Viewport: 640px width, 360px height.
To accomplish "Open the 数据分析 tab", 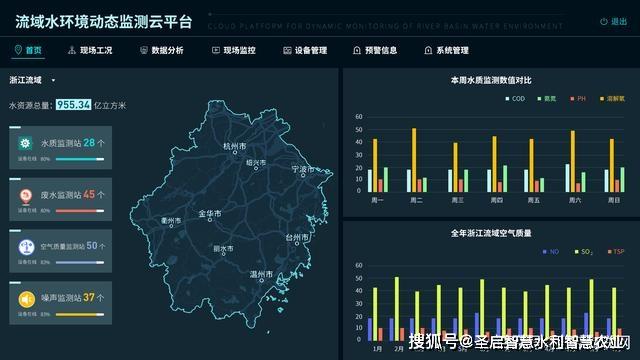I will pyautogui.click(x=162, y=50).
